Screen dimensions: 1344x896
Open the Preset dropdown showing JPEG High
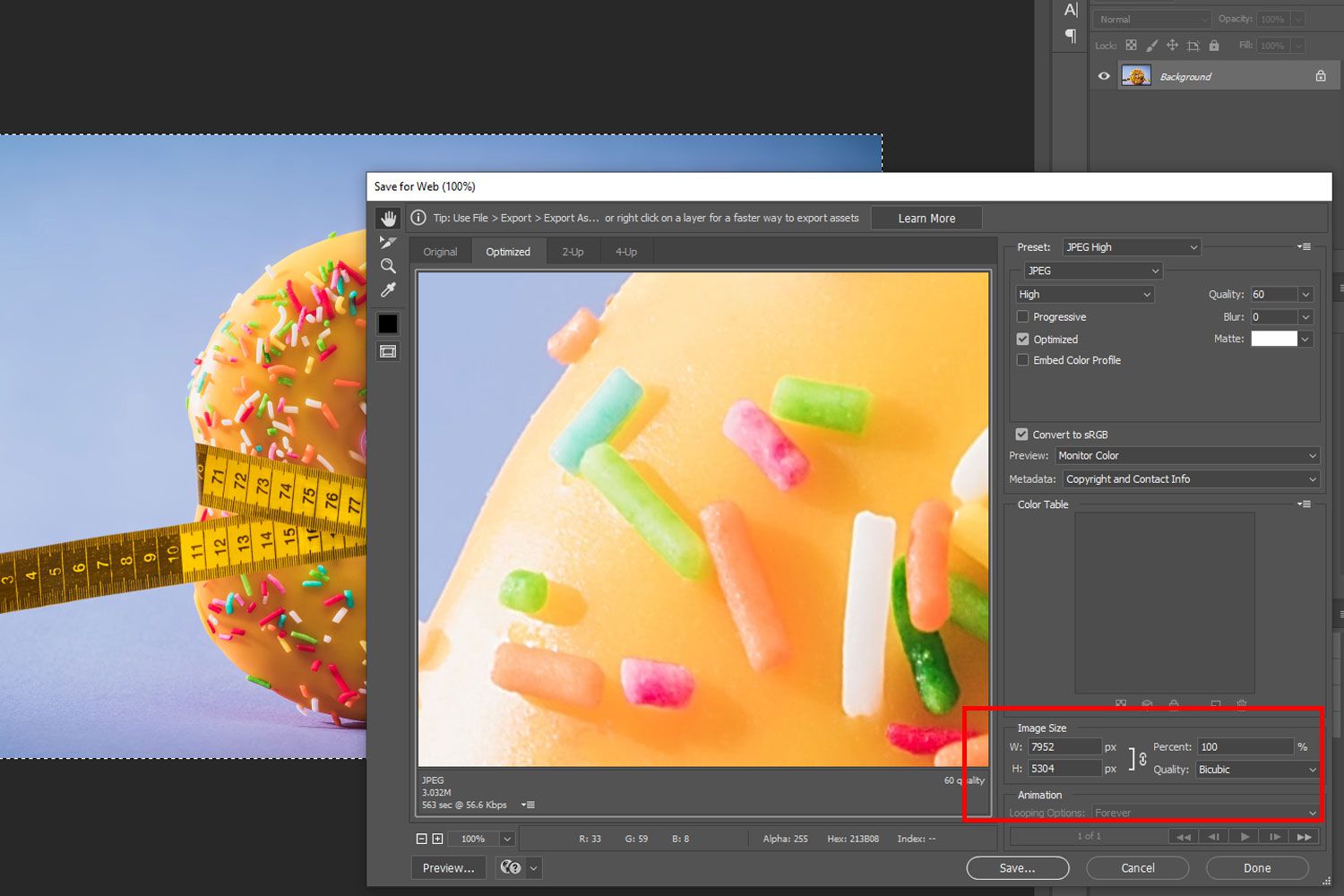pos(1132,247)
